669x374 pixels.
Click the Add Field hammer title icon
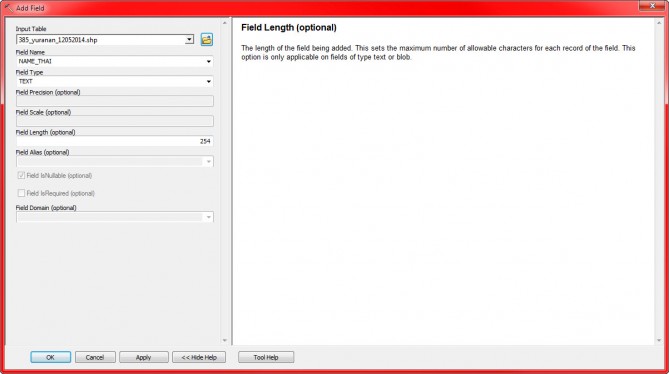[x=9, y=8]
